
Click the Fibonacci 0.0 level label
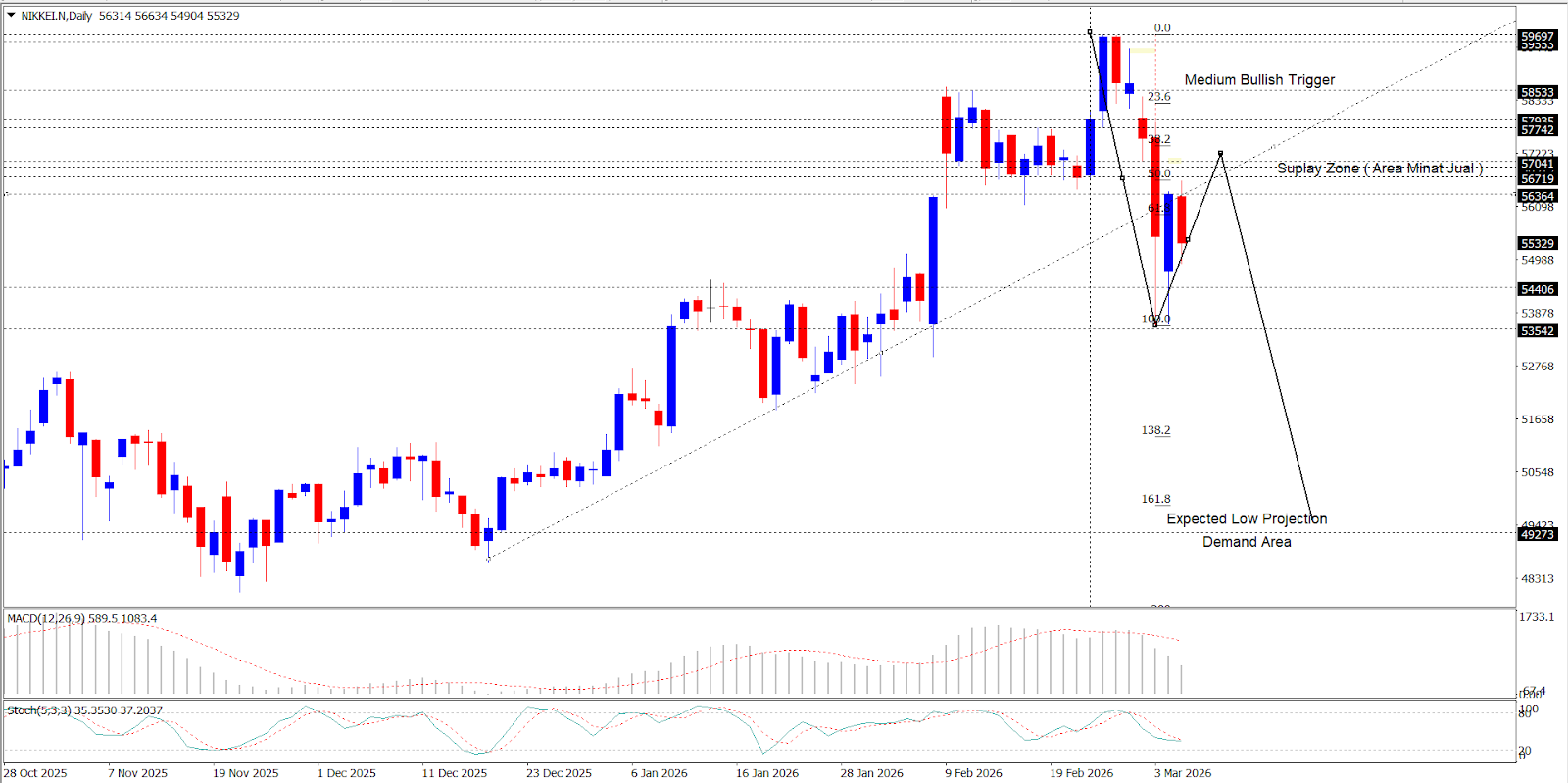(x=1161, y=28)
